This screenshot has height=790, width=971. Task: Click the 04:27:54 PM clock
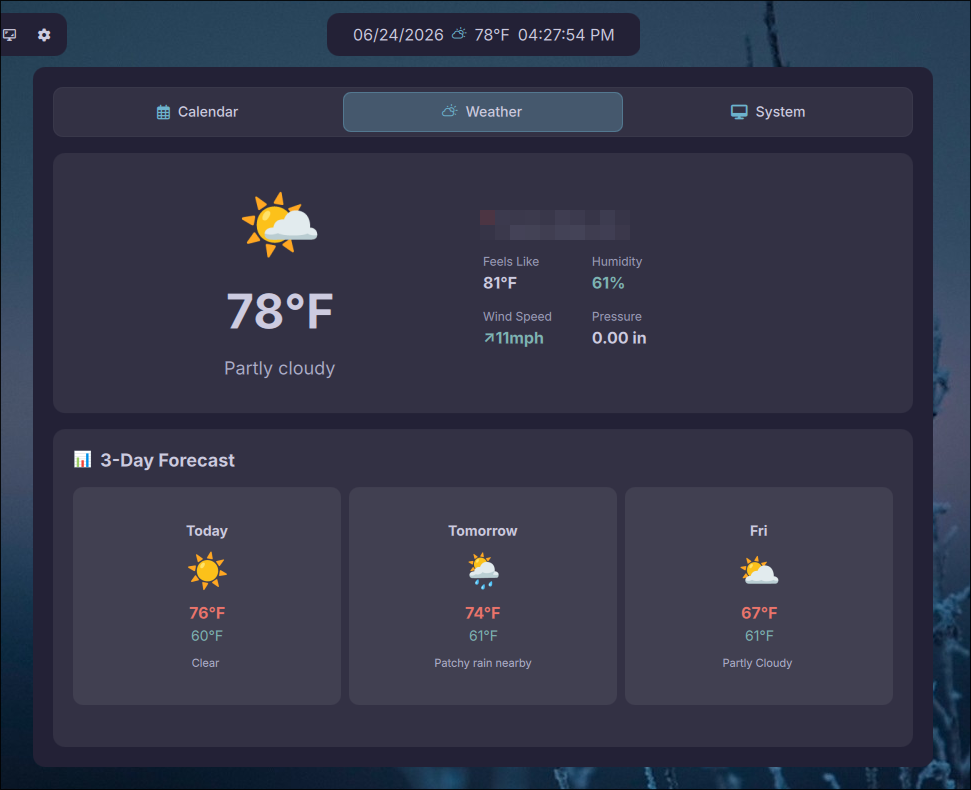[x=566, y=35]
